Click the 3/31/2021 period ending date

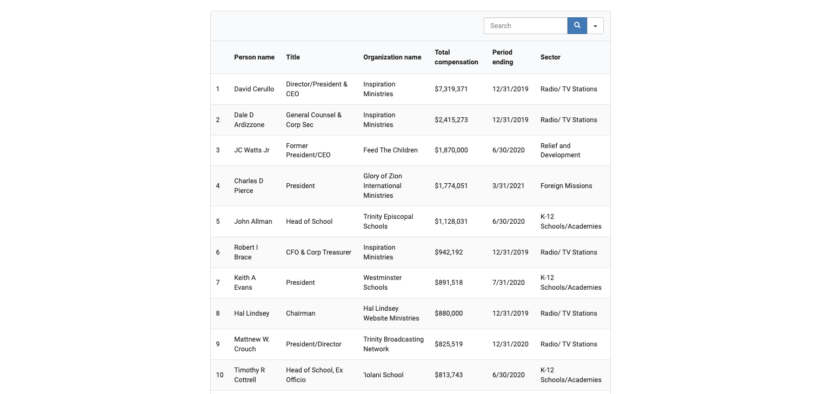(508, 186)
